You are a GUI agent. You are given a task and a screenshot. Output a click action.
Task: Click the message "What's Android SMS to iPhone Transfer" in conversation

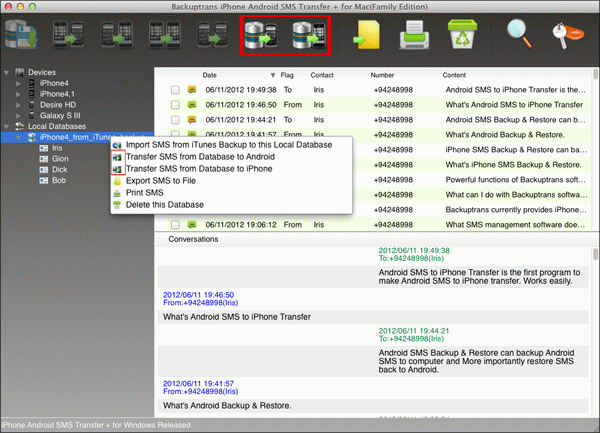pos(237,317)
